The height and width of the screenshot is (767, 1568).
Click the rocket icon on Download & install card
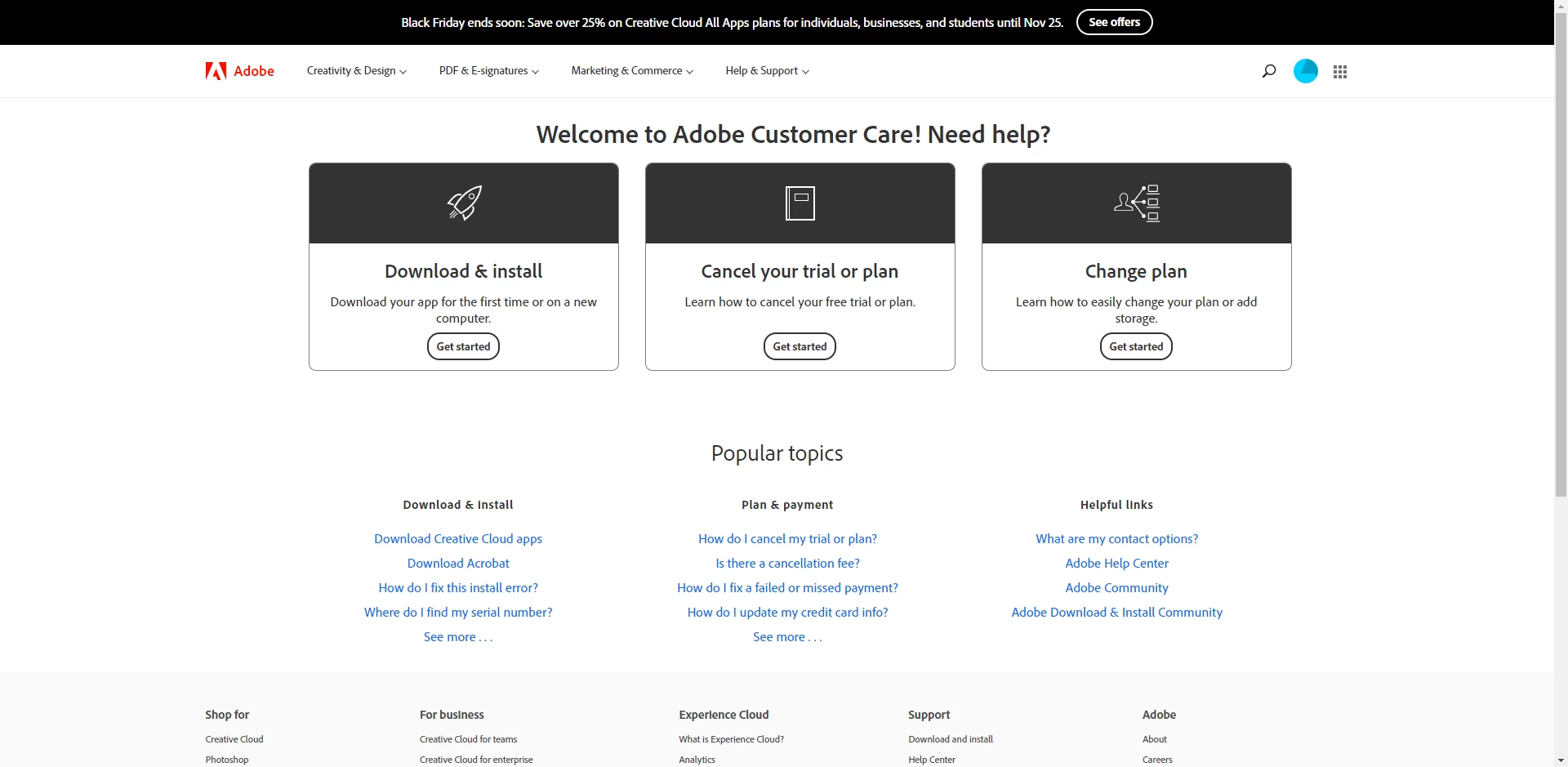[464, 203]
